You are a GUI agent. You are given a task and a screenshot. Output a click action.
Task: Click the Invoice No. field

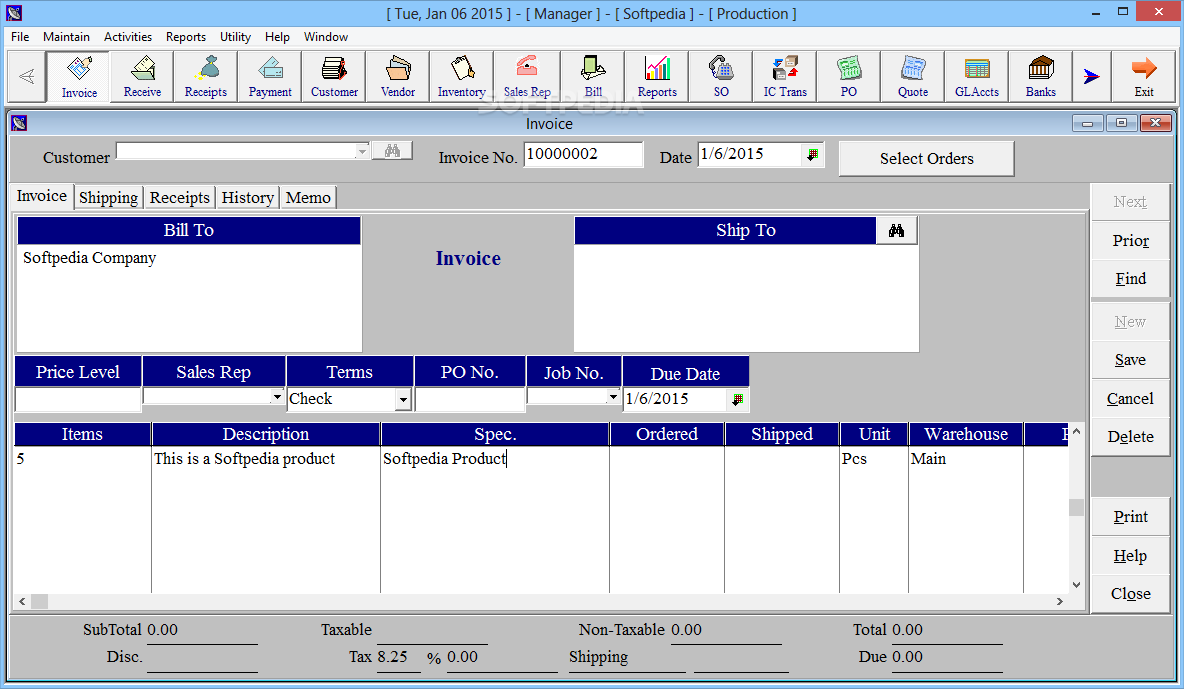[583, 154]
